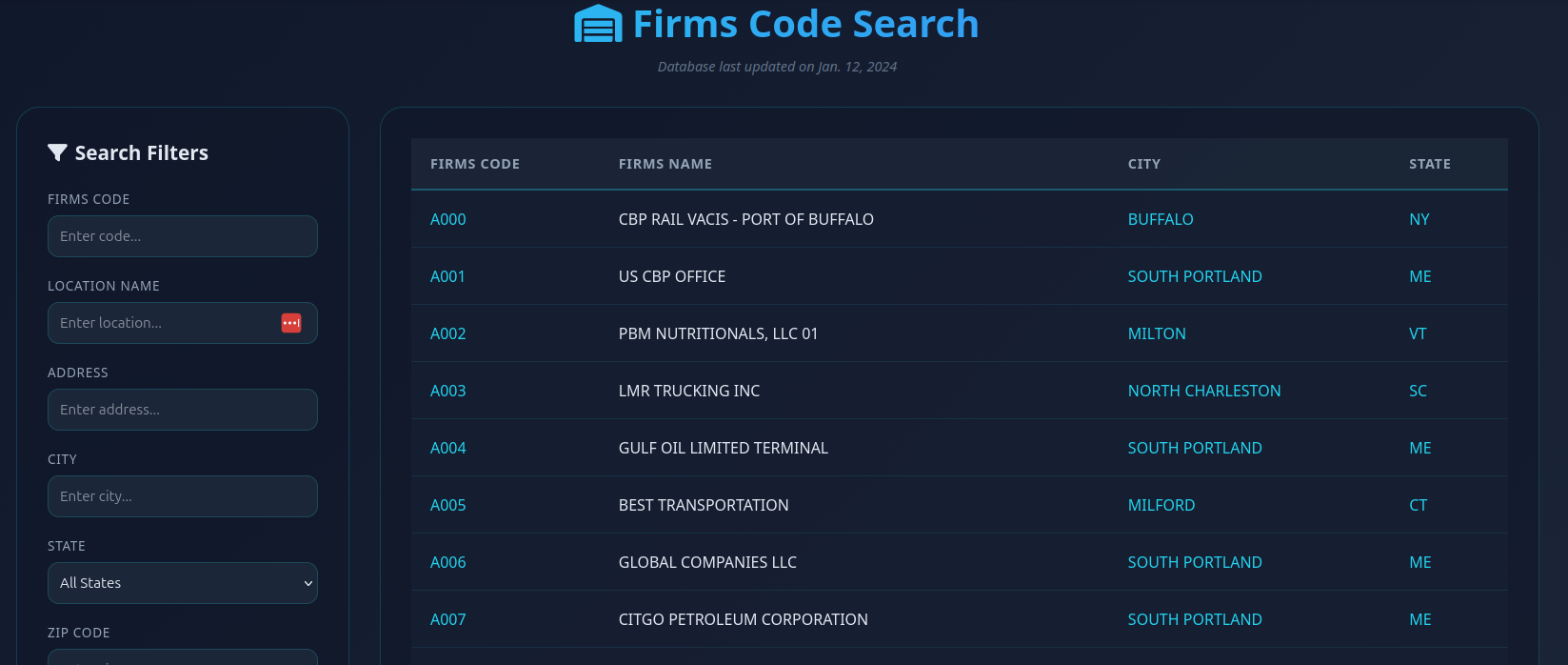The height and width of the screenshot is (665, 1568).
Task: Click the NORTH CHARLESTON city link
Action: tap(1204, 391)
